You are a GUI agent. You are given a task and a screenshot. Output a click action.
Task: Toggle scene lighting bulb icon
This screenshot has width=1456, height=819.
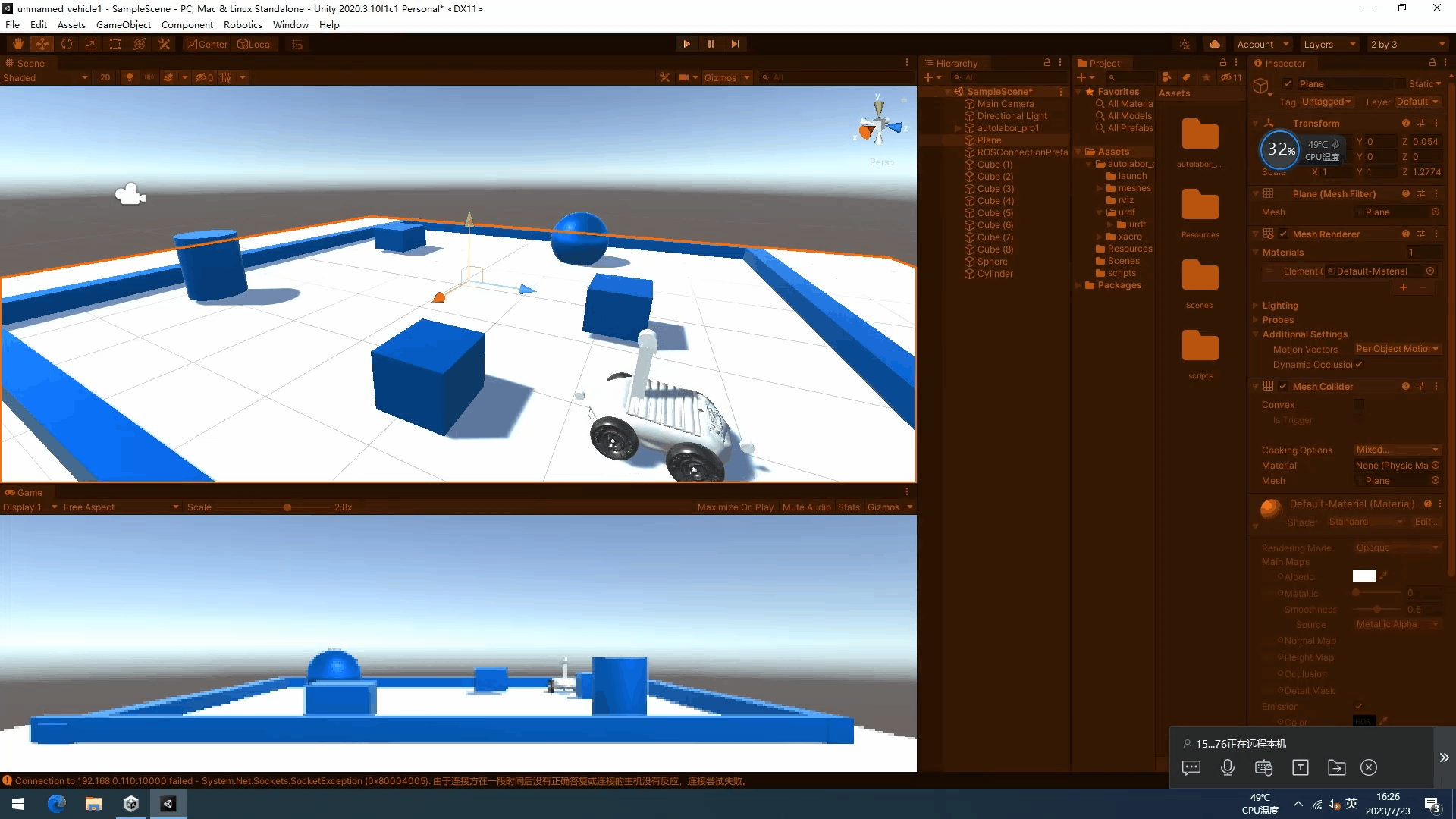[x=130, y=77]
